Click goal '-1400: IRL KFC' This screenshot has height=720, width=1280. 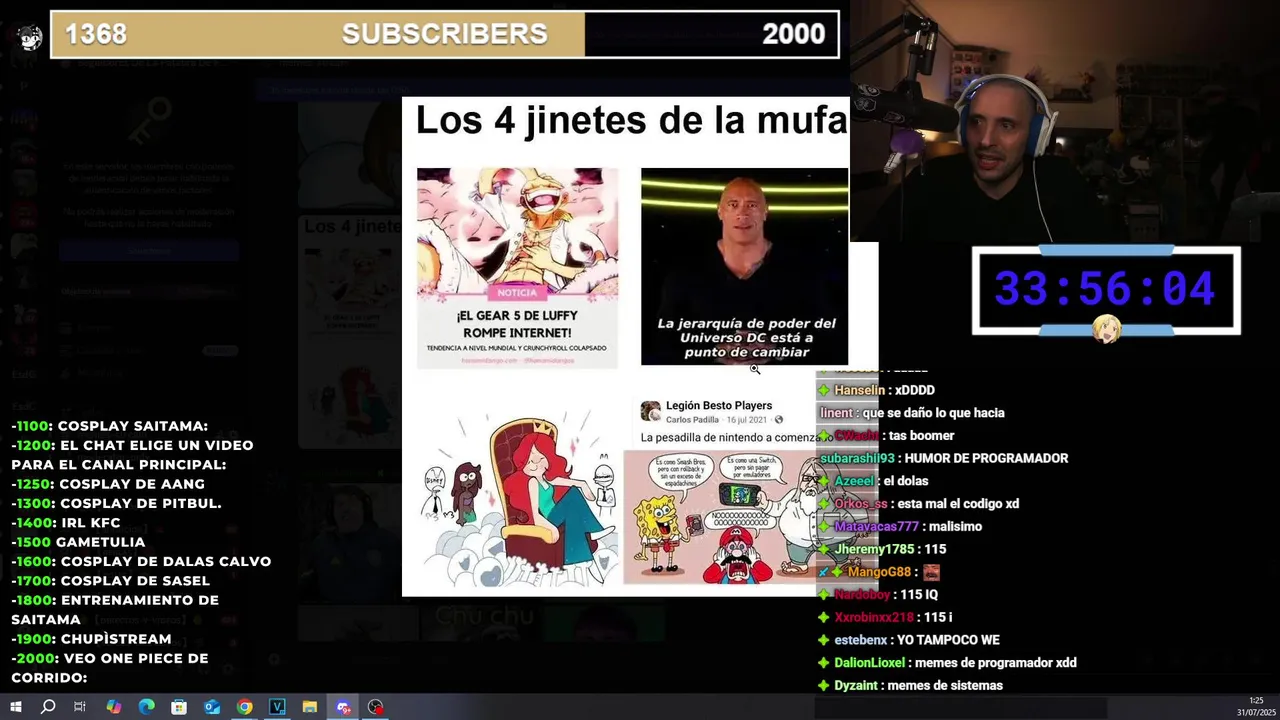[66, 523]
